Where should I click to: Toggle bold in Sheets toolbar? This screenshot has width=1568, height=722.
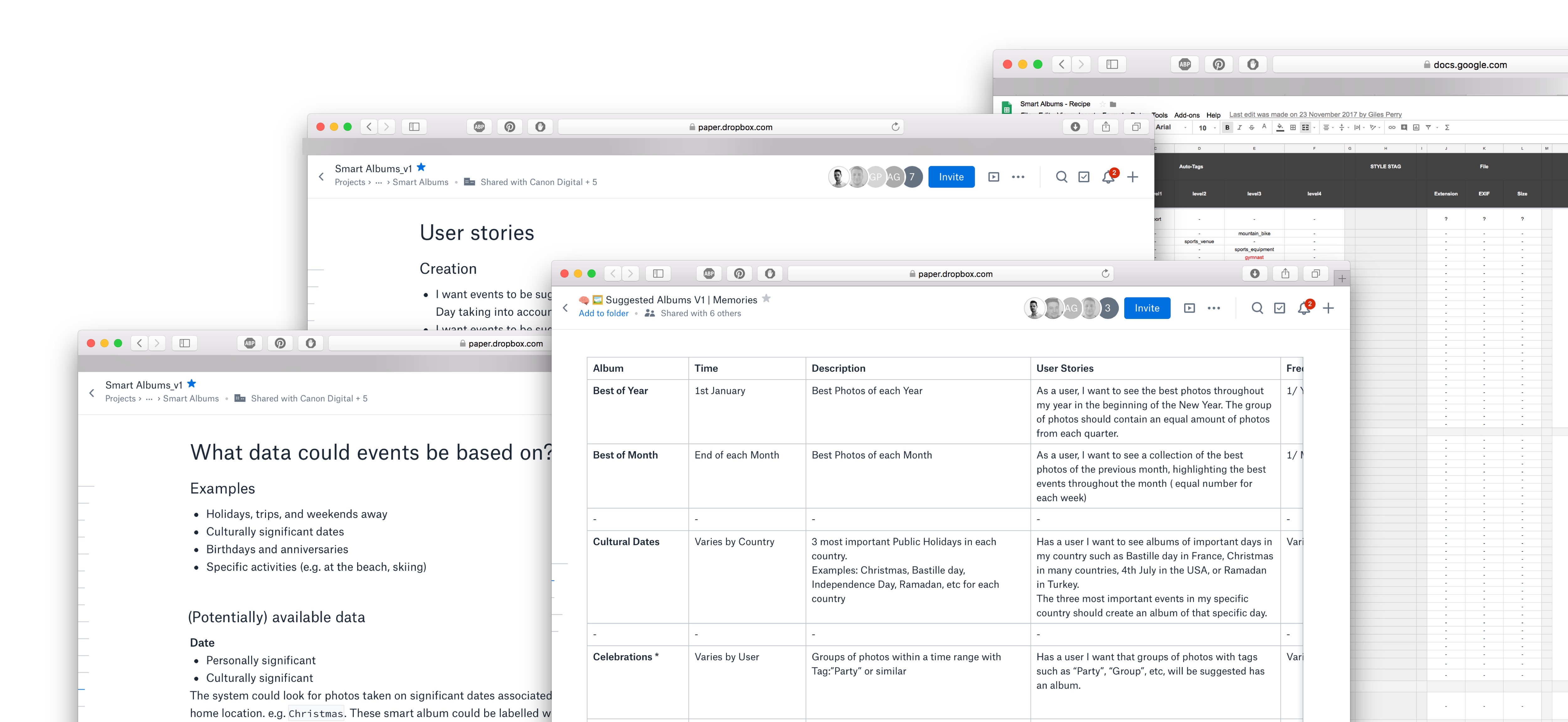point(1227,127)
